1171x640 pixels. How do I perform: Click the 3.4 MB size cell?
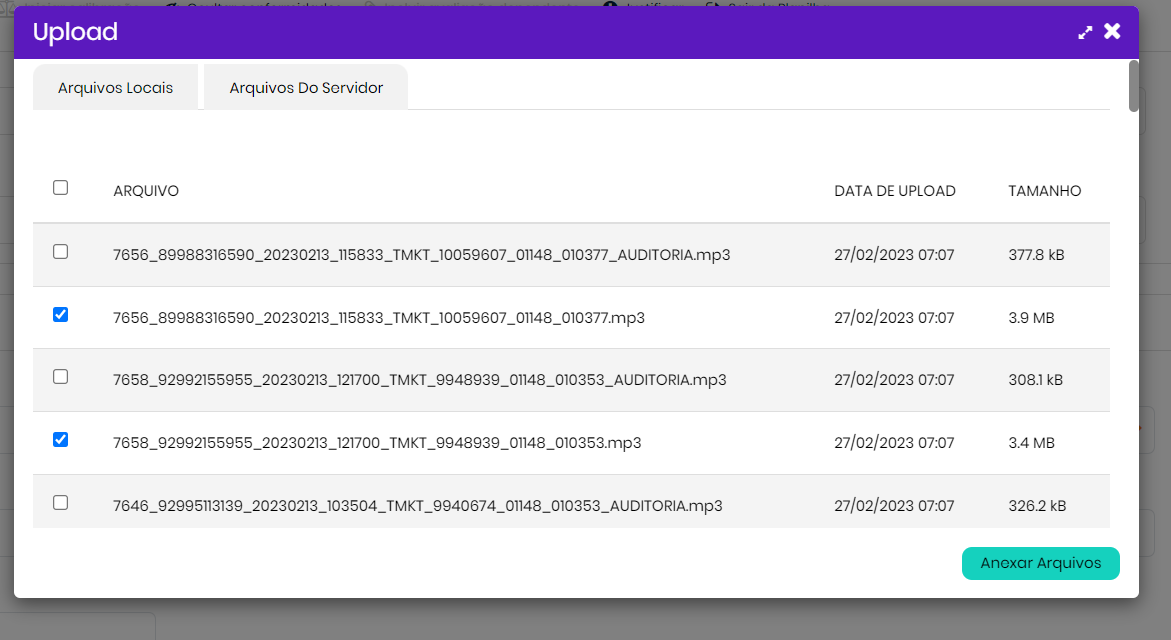coord(1030,443)
